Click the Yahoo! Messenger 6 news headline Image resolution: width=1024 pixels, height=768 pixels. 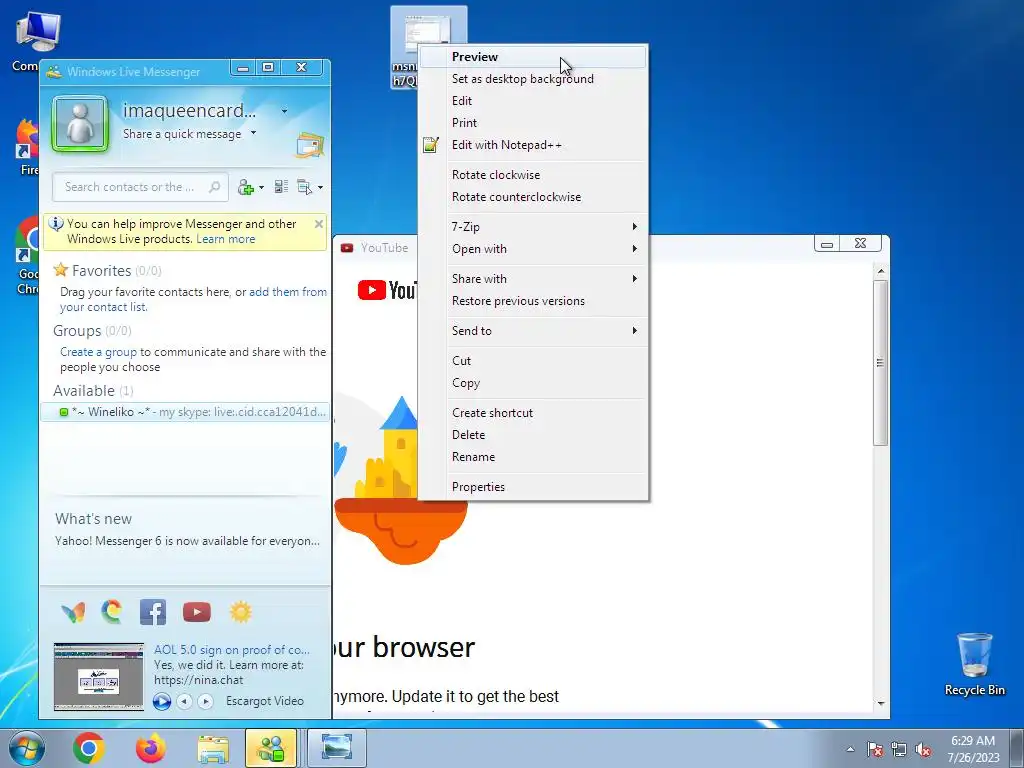(x=187, y=541)
